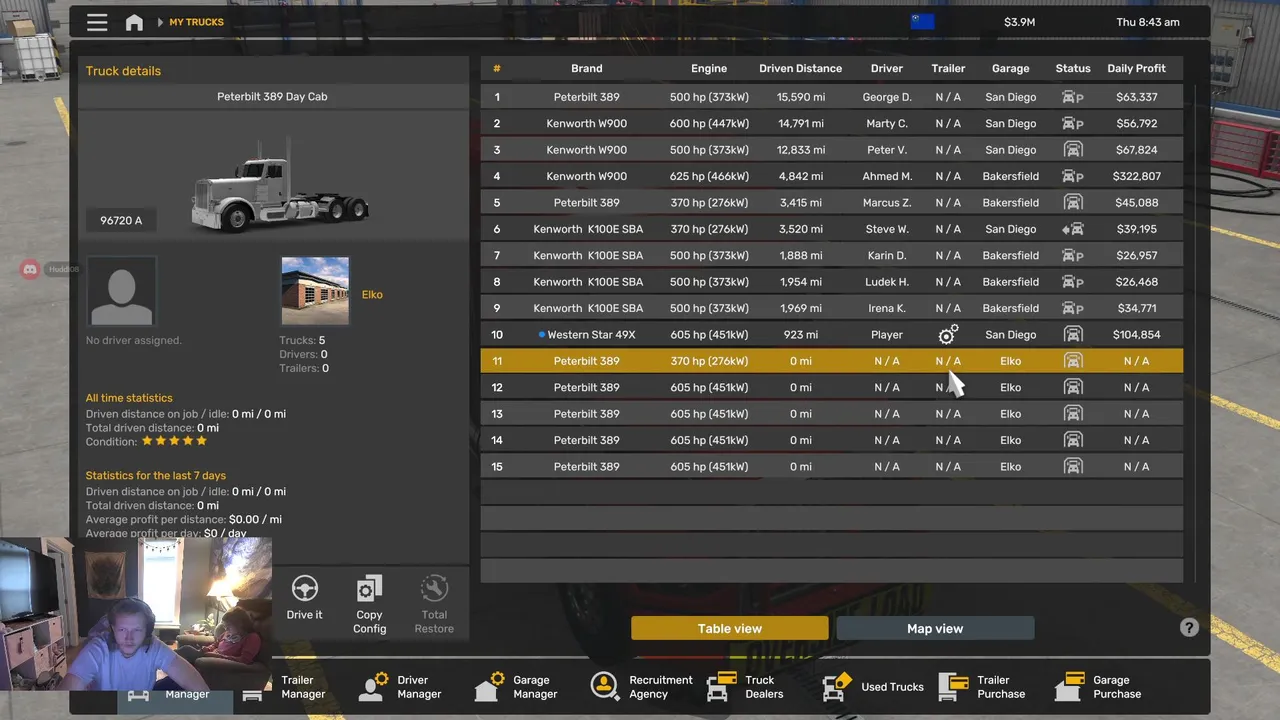Sort table by Driven Distance header

pyautogui.click(x=800, y=69)
